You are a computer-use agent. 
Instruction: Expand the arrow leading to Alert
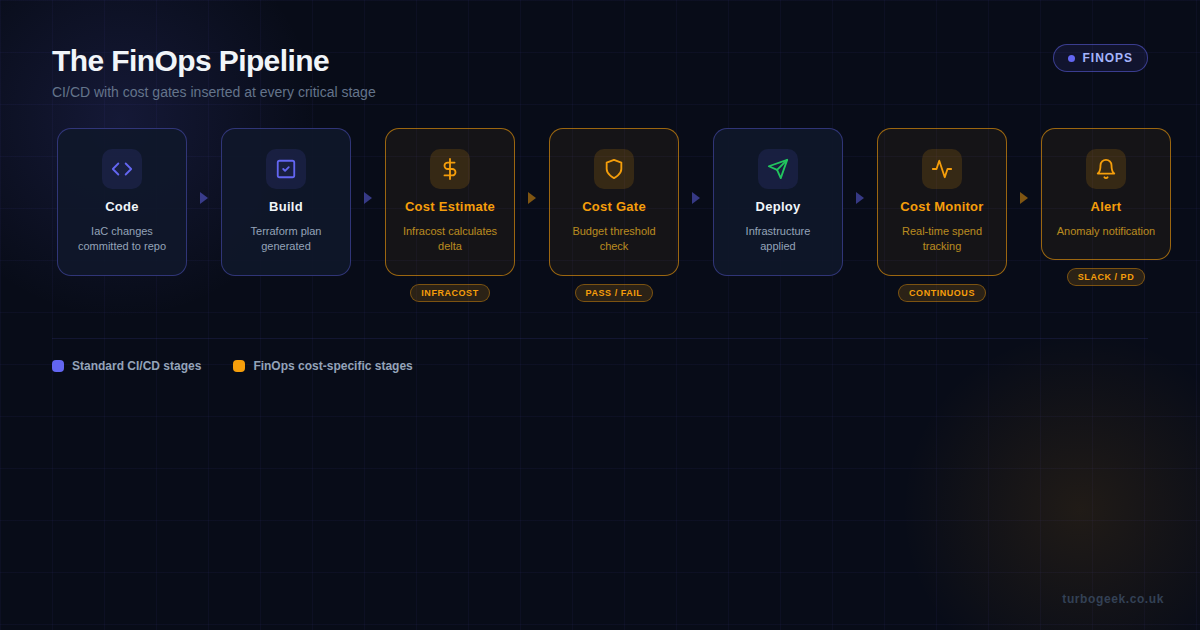pyautogui.click(x=1023, y=197)
